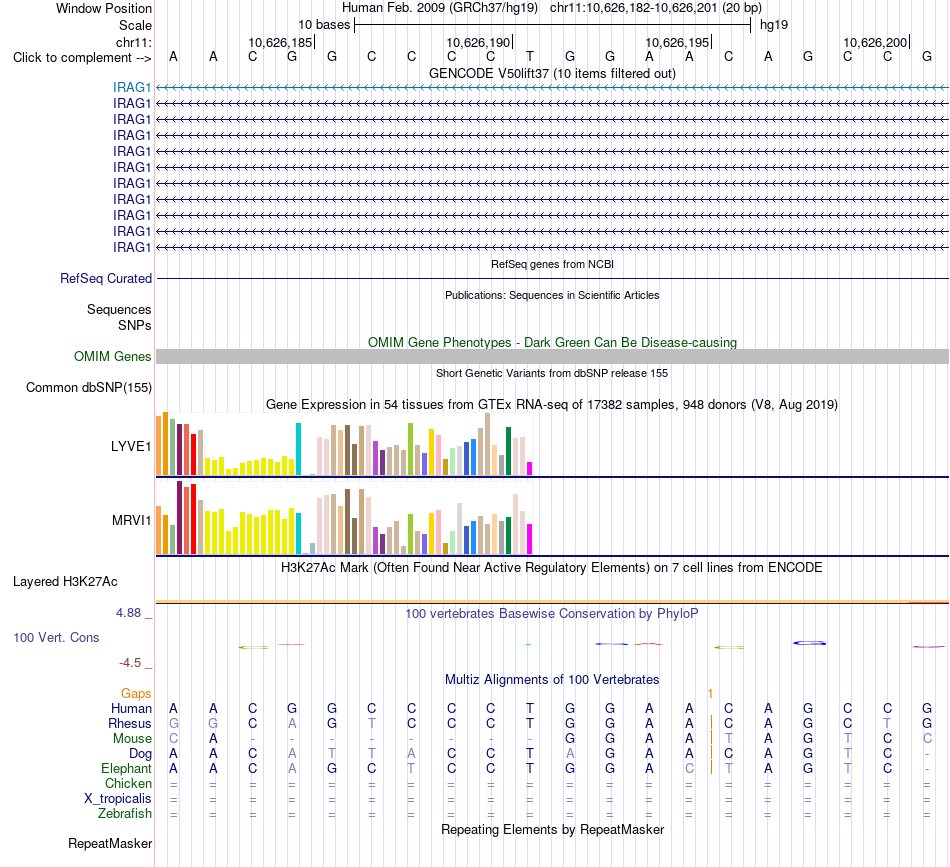Click the dark green bar in LYVE1 chart
This screenshot has height=867, width=950.
[x=508, y=451]
